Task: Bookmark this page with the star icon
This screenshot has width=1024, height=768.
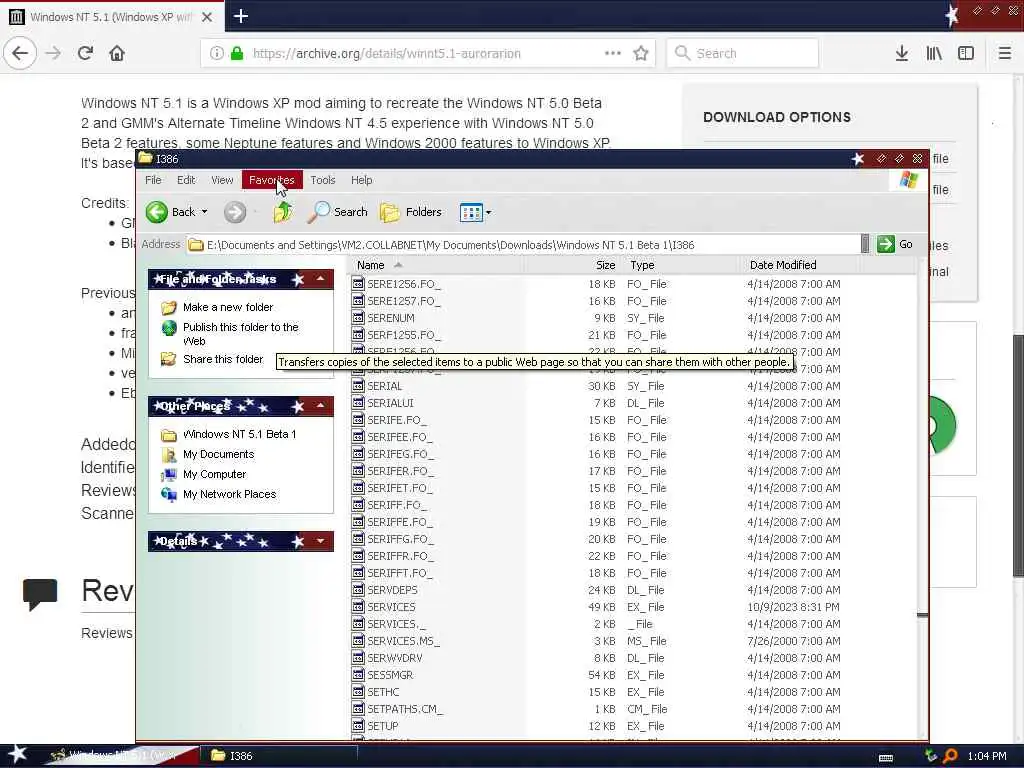Action: click(641, 53)
